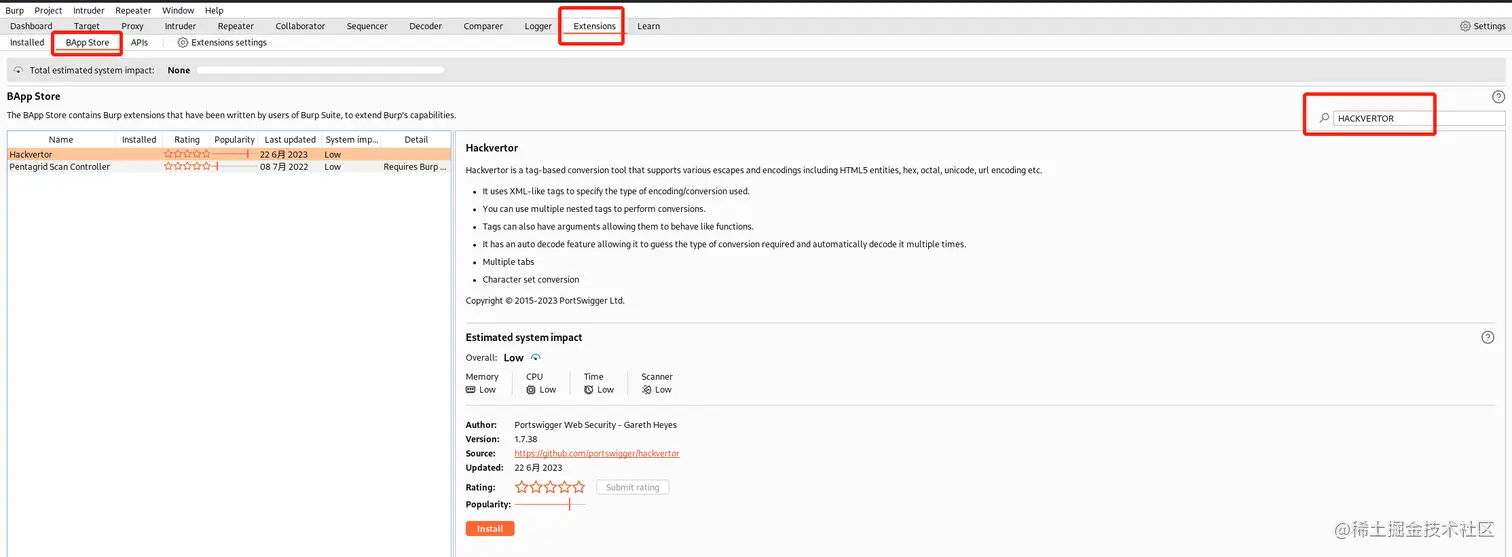1512x557 pixels.
Task: Sort table by Name column
Action: coord(61,139)
